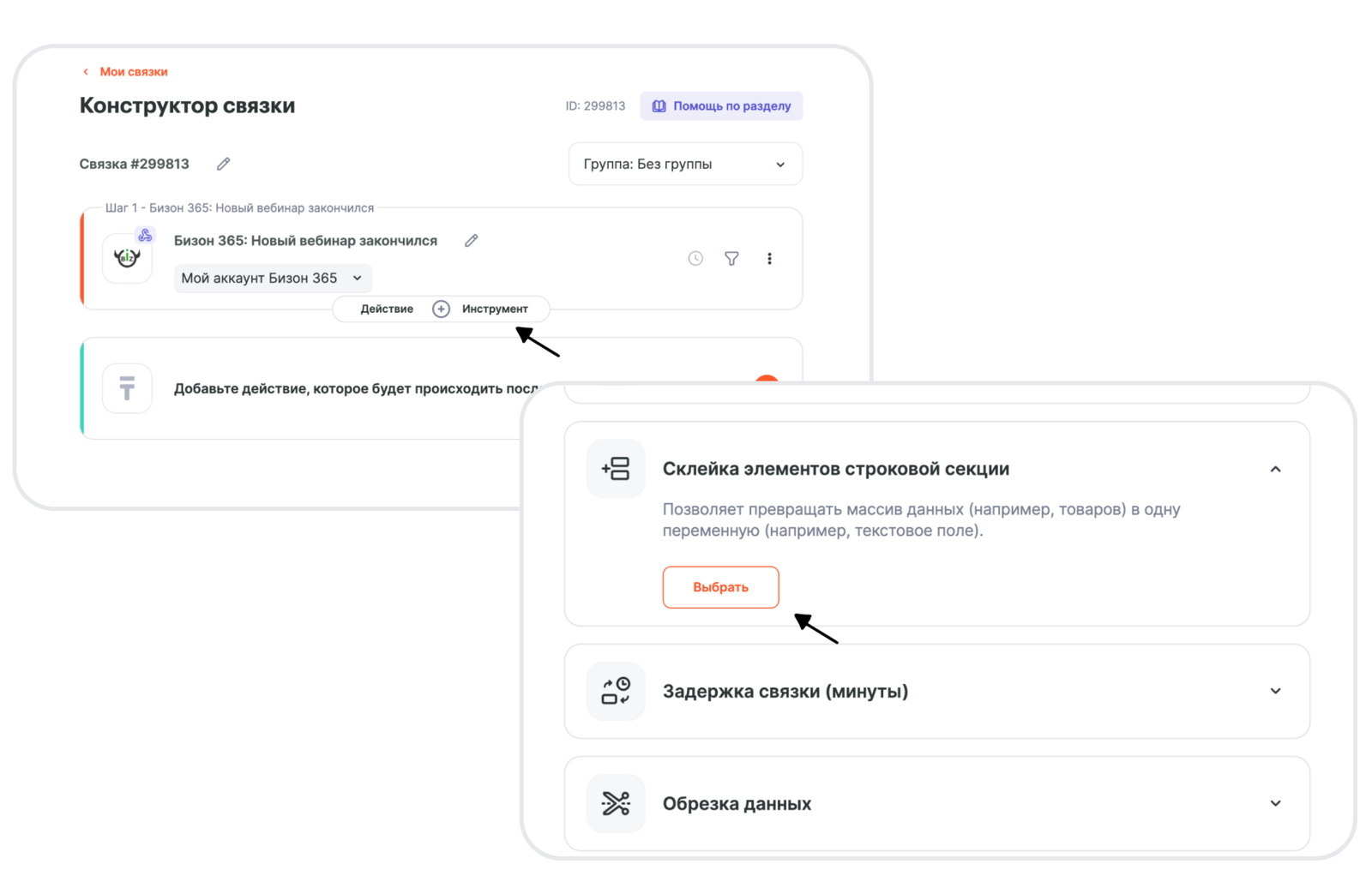Edit the Бизон 365 step title with pencil icon
The image size is (1372, 894).
(471, 241)
